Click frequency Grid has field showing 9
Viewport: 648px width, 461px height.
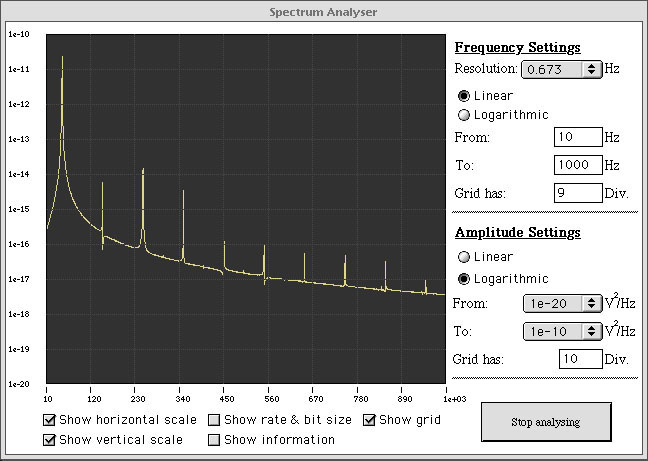pyautogui.click(x=578, y=193)
